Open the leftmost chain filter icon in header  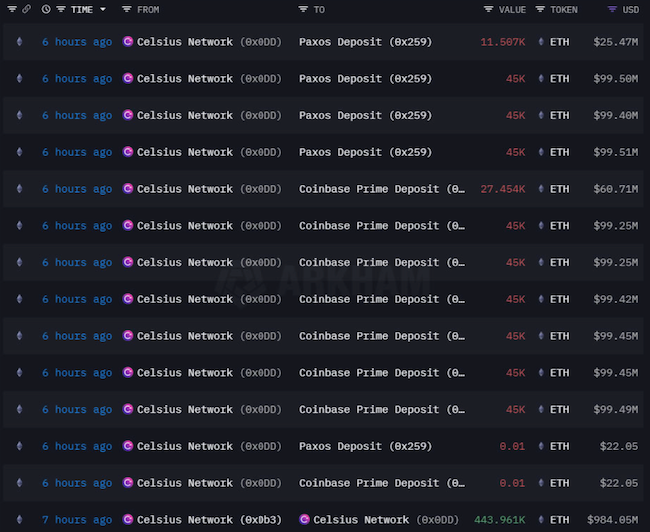click(12, 9)
